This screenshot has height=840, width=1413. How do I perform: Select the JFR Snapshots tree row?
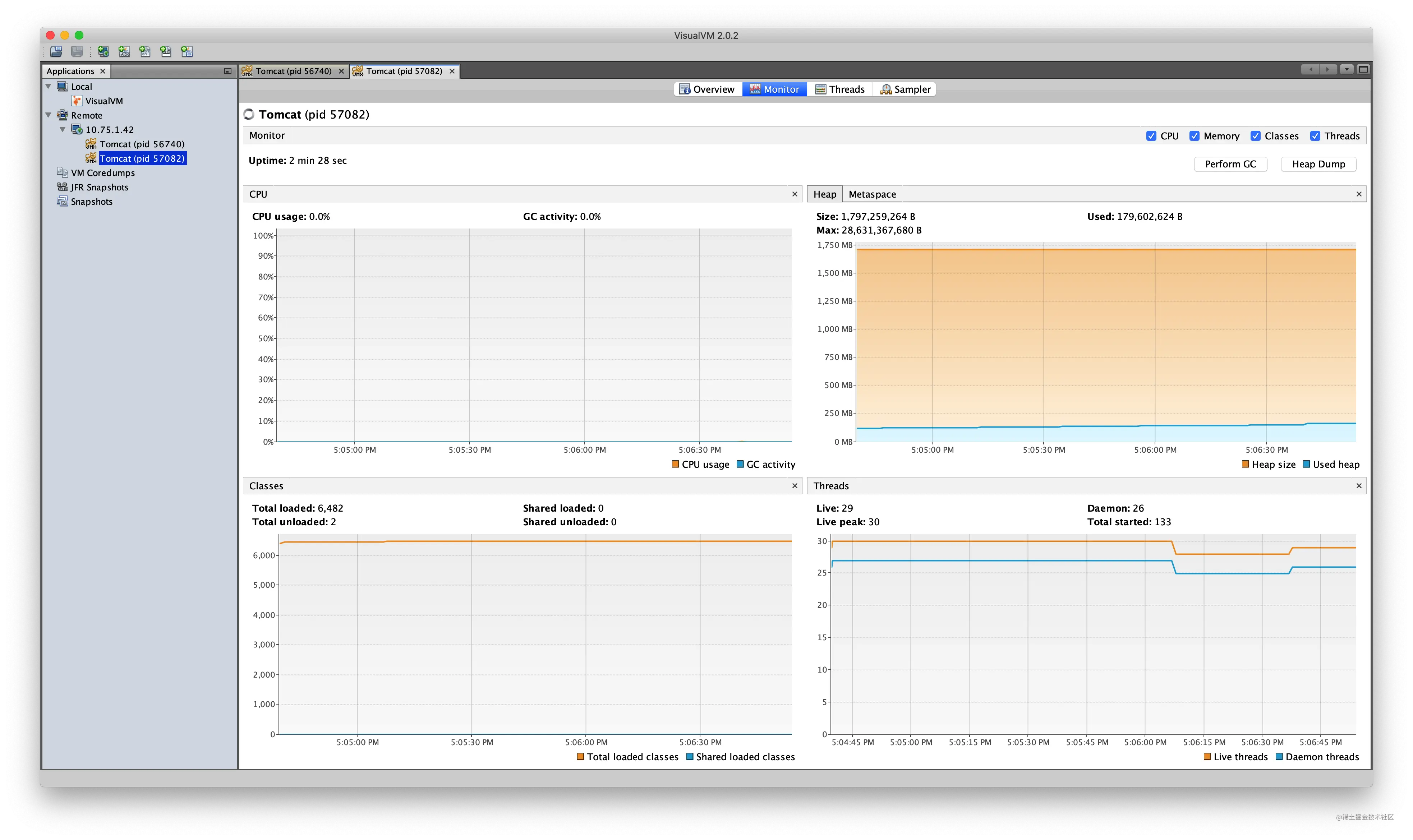pos(100,187)
